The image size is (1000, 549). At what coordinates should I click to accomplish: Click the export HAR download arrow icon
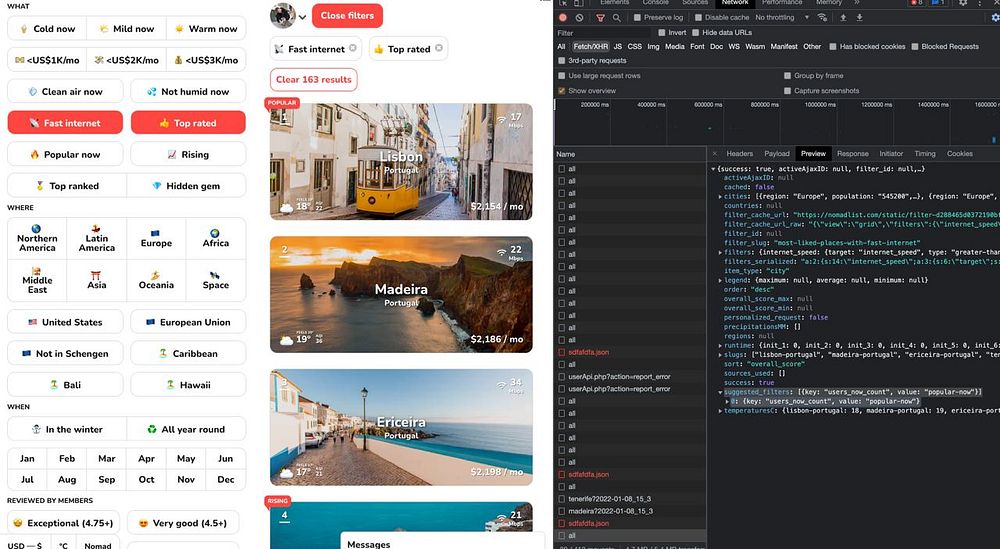(858, 18)
